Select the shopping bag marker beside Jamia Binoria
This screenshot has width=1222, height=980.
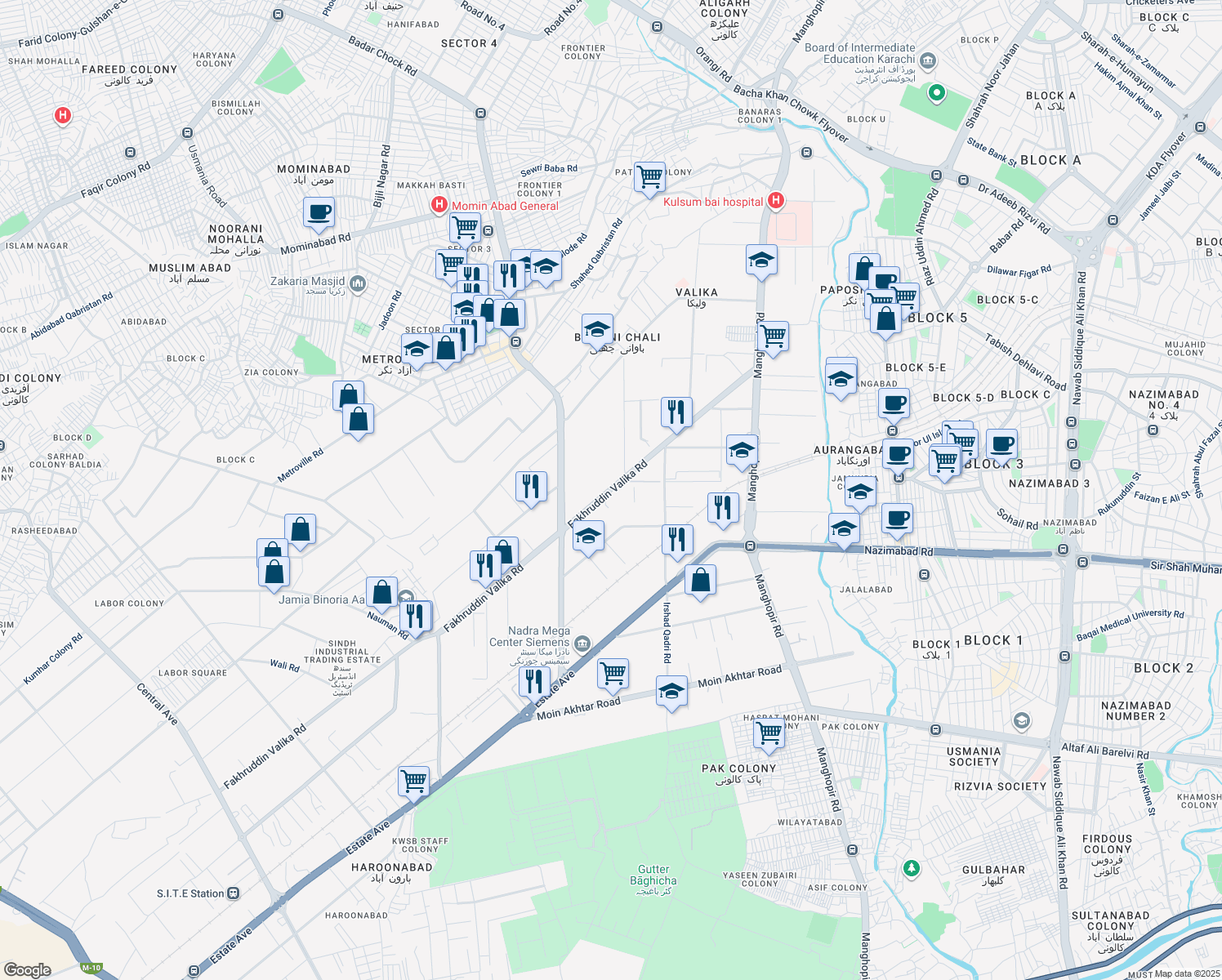[381, 592]
